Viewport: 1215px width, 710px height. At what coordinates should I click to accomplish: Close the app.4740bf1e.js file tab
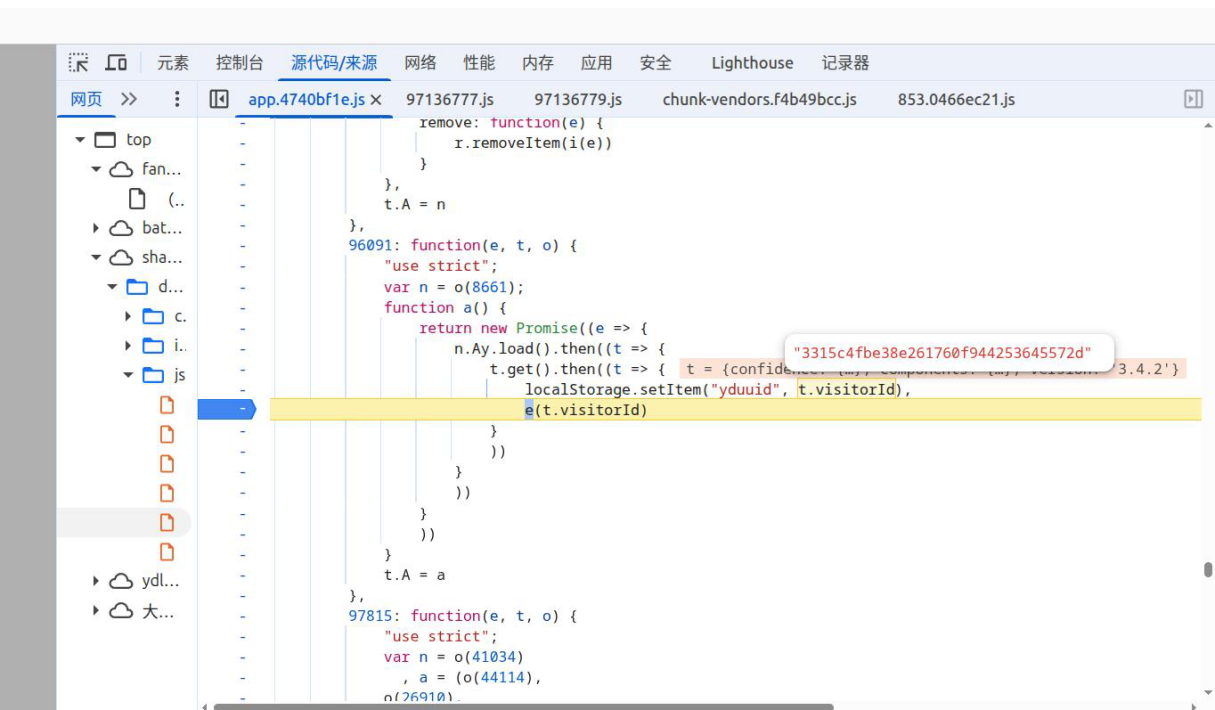click(376, 100)
